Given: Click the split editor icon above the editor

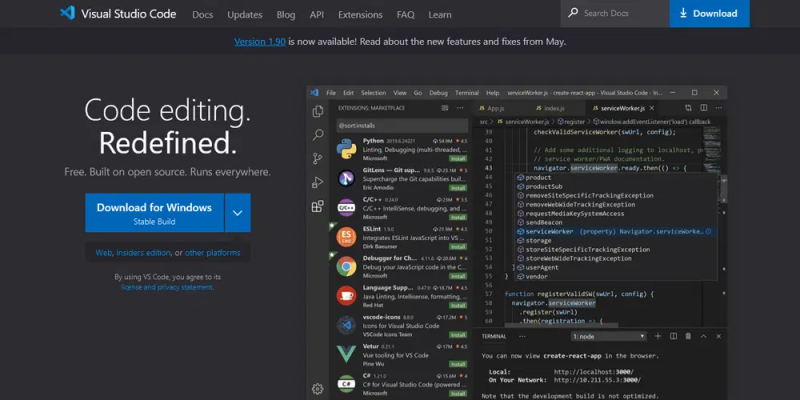Looking at the screenshot, I should click(x=704, y=108).
